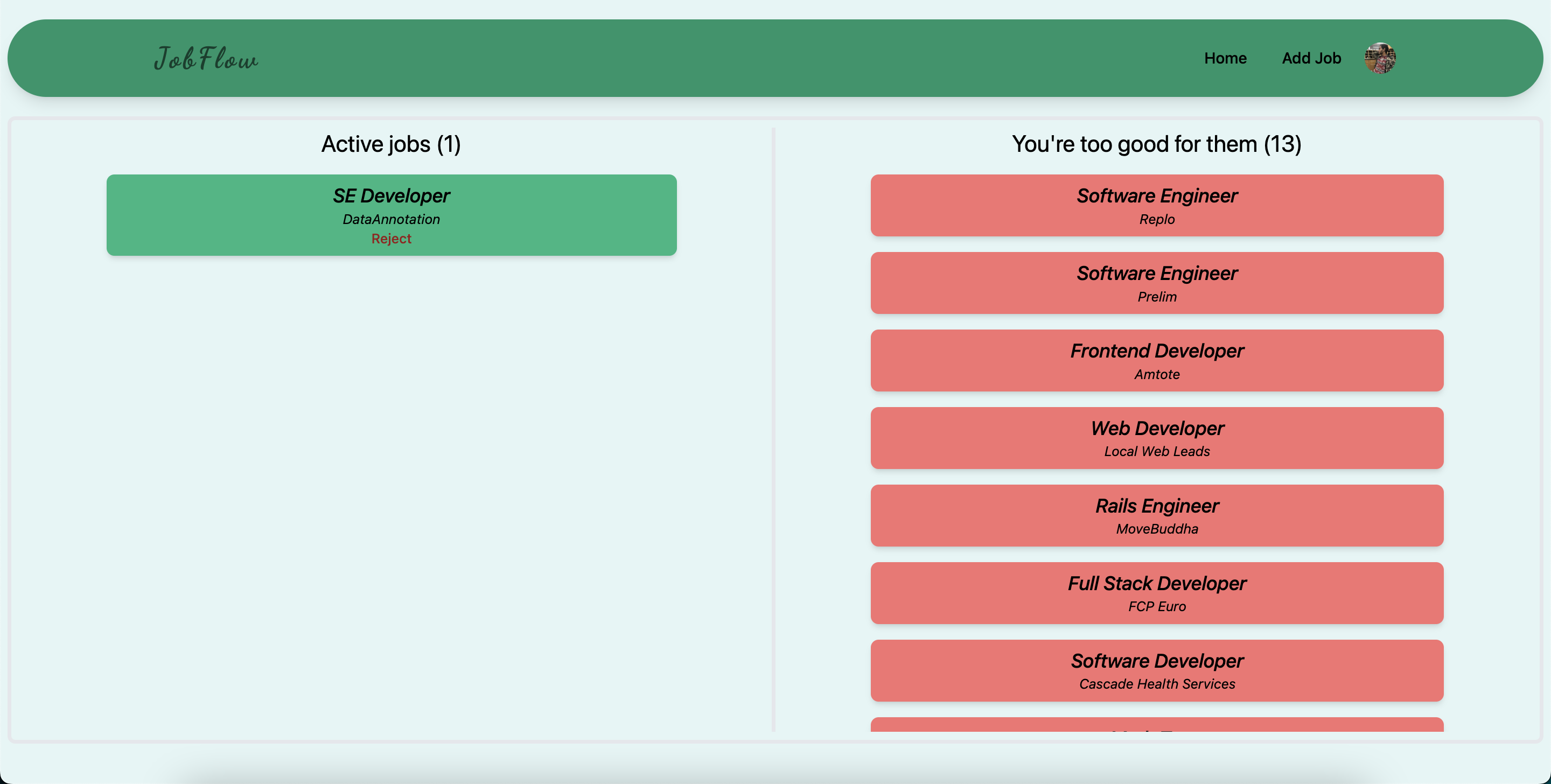This screenshot has height=784, width=1551.
Task: Open the Software Developer Cascade Health Services card
Action: point(1157,671)
